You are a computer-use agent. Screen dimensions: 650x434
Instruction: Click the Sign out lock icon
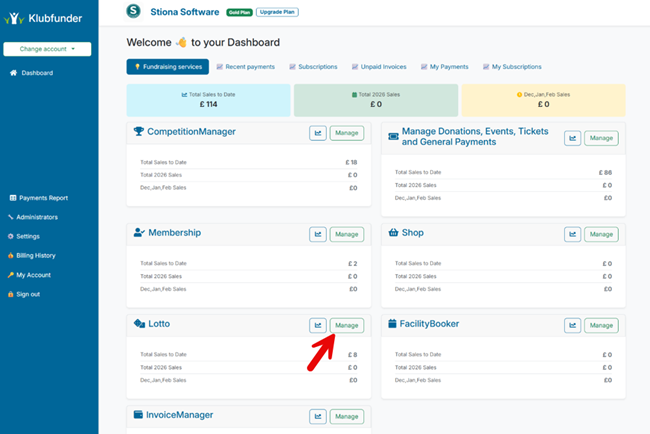[10, 294]
